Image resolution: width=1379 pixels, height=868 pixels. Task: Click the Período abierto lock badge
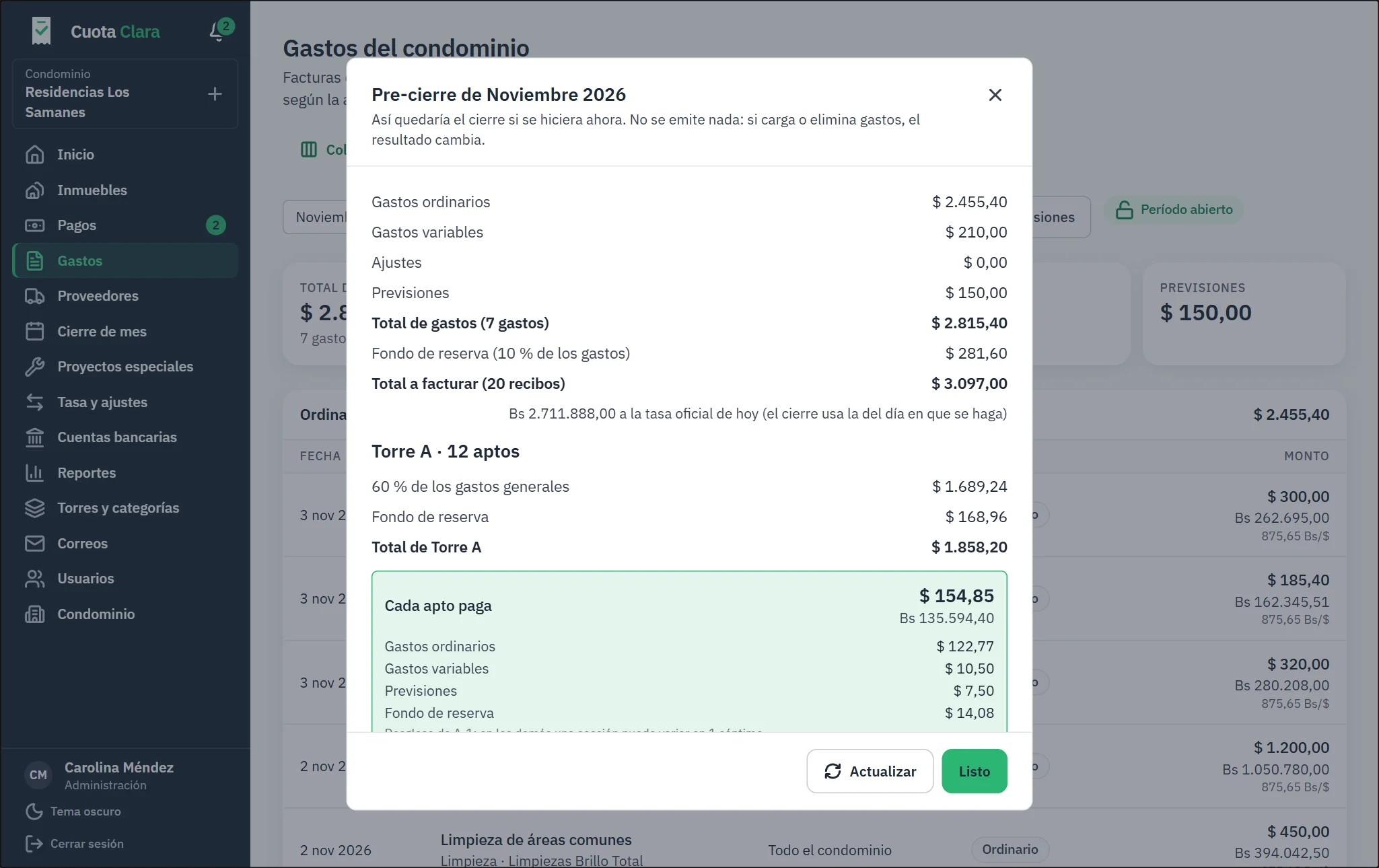(x=1174, y=209)
